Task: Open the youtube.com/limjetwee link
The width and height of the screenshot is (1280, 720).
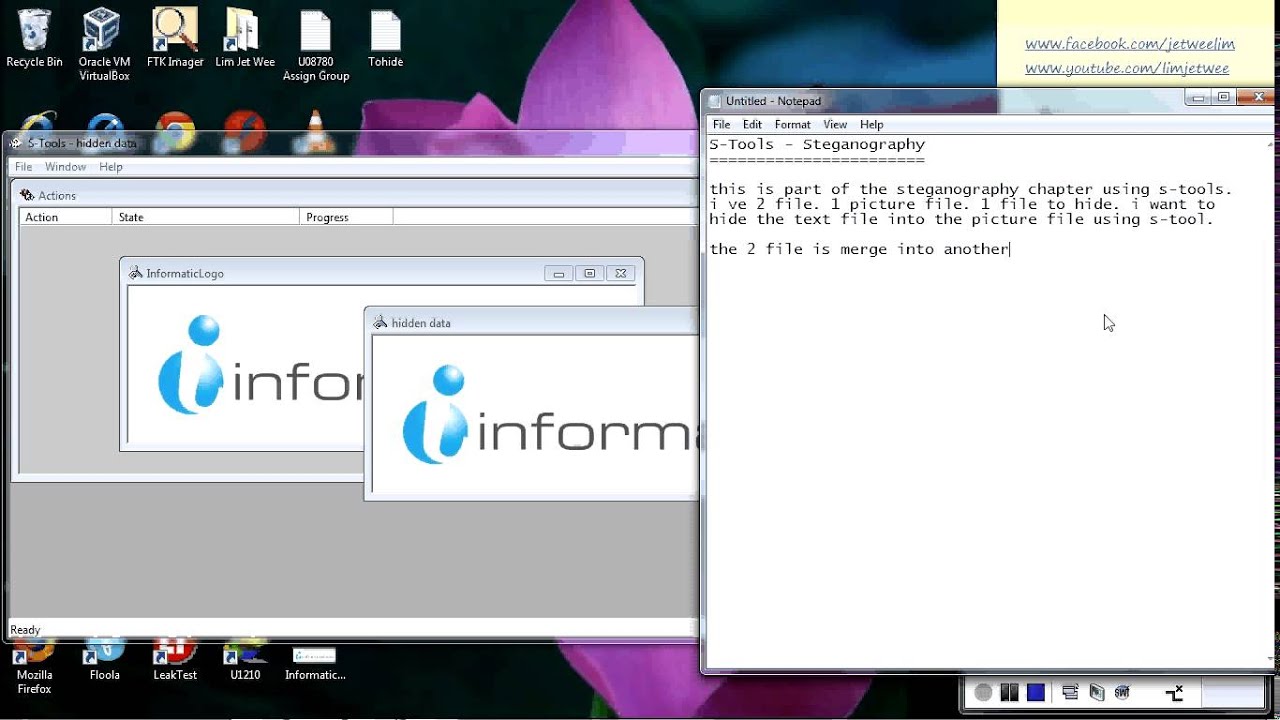Action: [x=1127, y=68]
